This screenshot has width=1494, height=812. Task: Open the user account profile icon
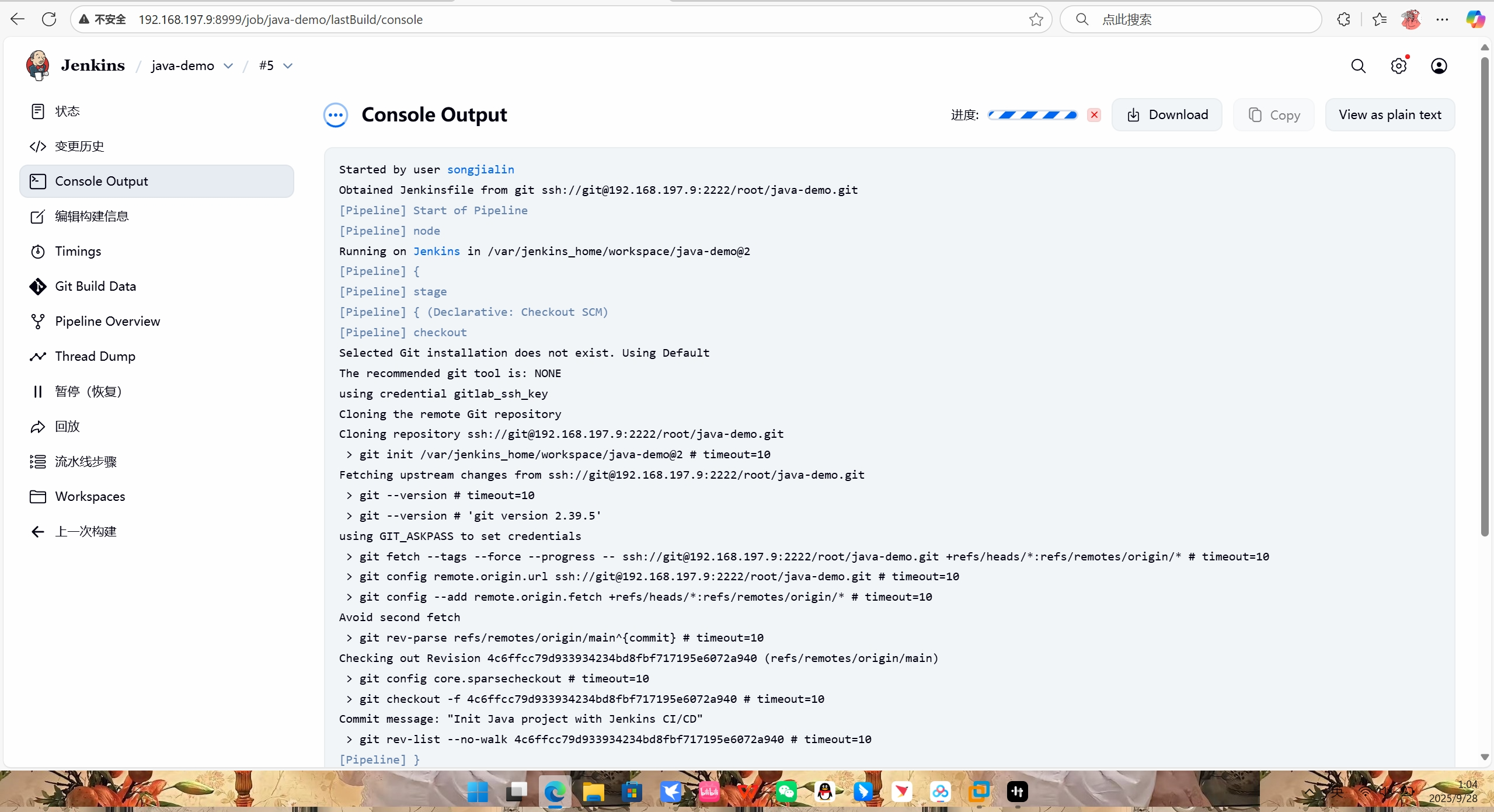pos(1439,66)
